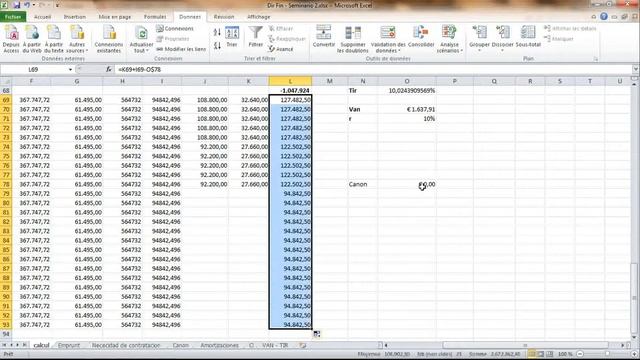Sort descending Z to A icon
The width and height of the screenshot is (640, 360).
pos(217,45)
